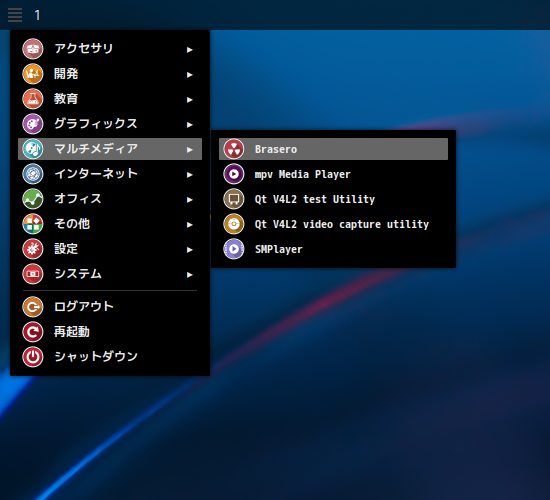Expand the グラフィックス submenu arrow
This screenshot has height=500, width=550.
pyautogui.click(x=189, y=125)
